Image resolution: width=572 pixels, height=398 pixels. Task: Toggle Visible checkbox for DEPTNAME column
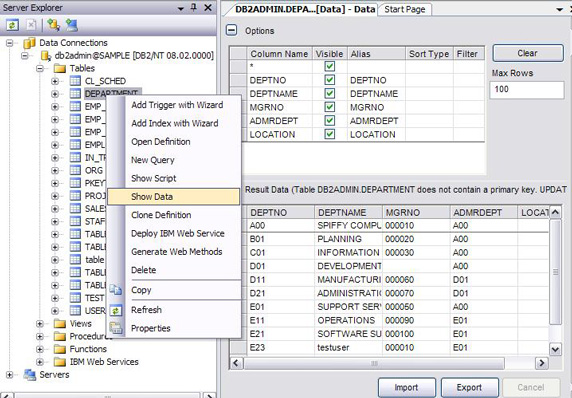click(330, 93)
